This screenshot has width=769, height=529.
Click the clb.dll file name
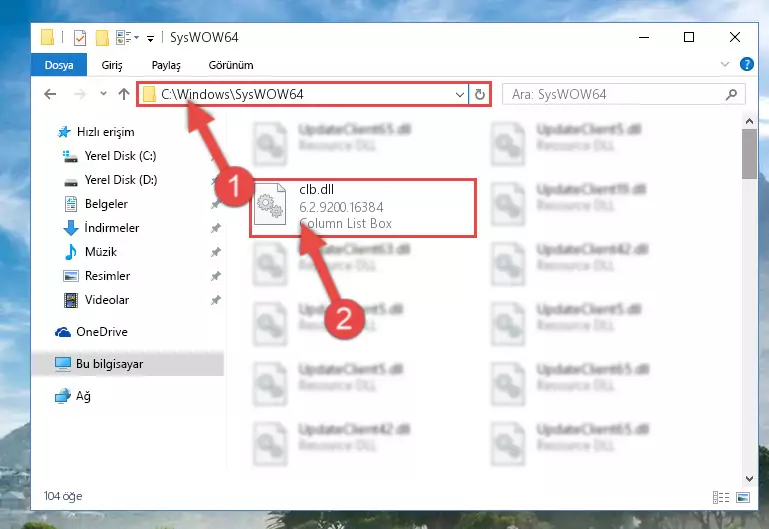316,190
